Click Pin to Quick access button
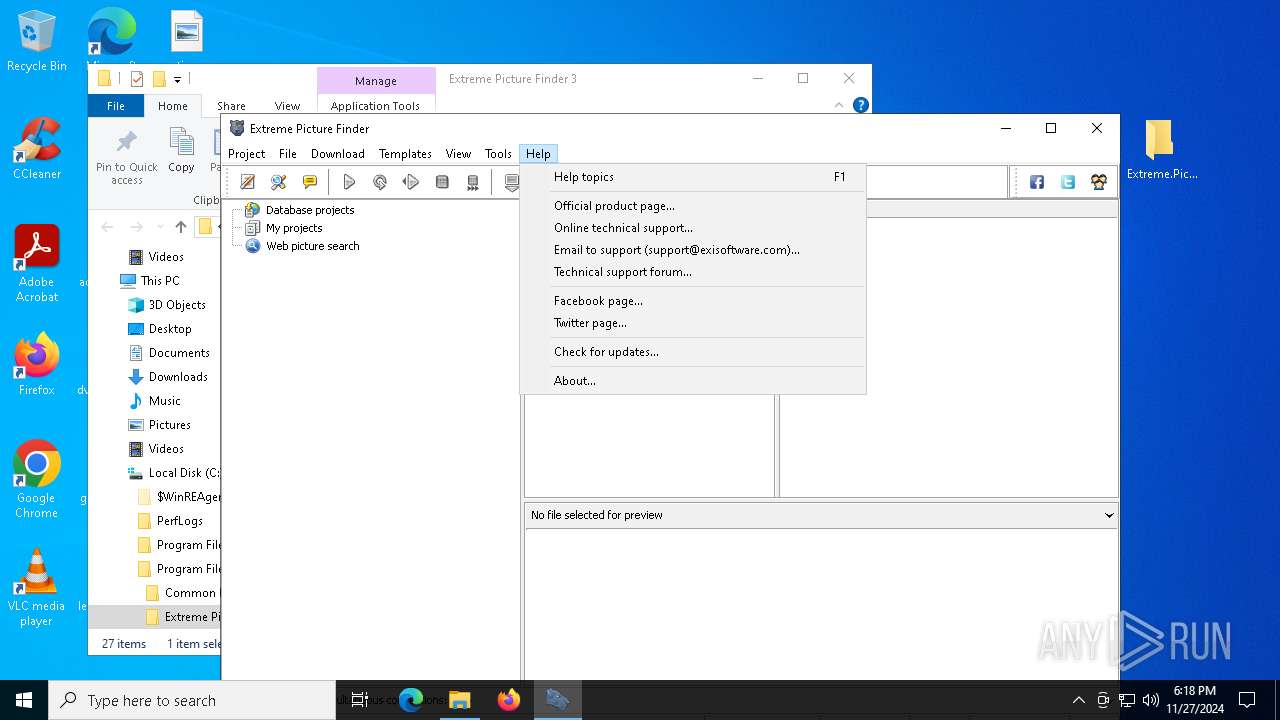This screenshot has height=720, width=1280. tap(127, 158)
